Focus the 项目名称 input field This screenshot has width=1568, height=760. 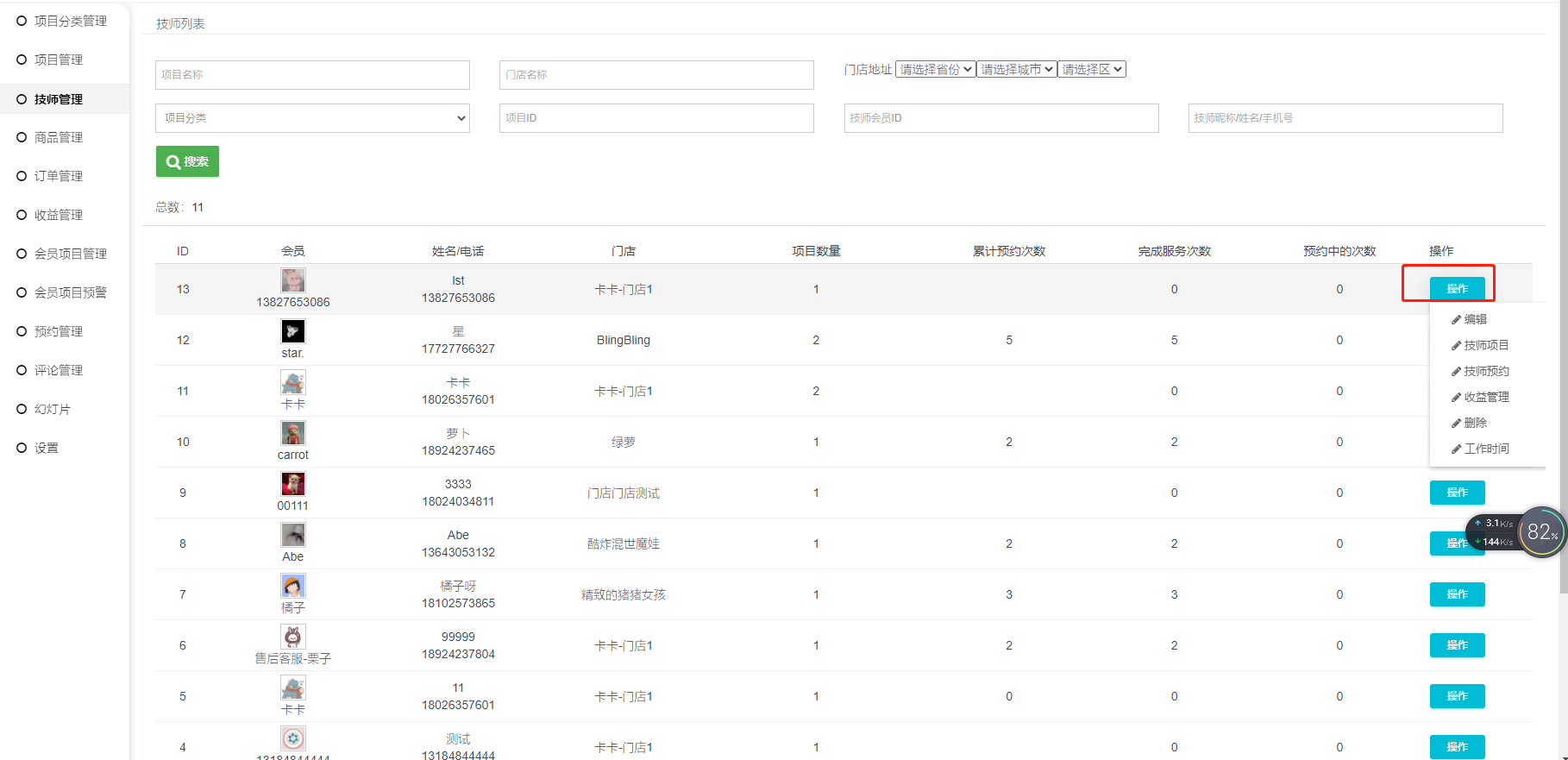pos(312,75)
